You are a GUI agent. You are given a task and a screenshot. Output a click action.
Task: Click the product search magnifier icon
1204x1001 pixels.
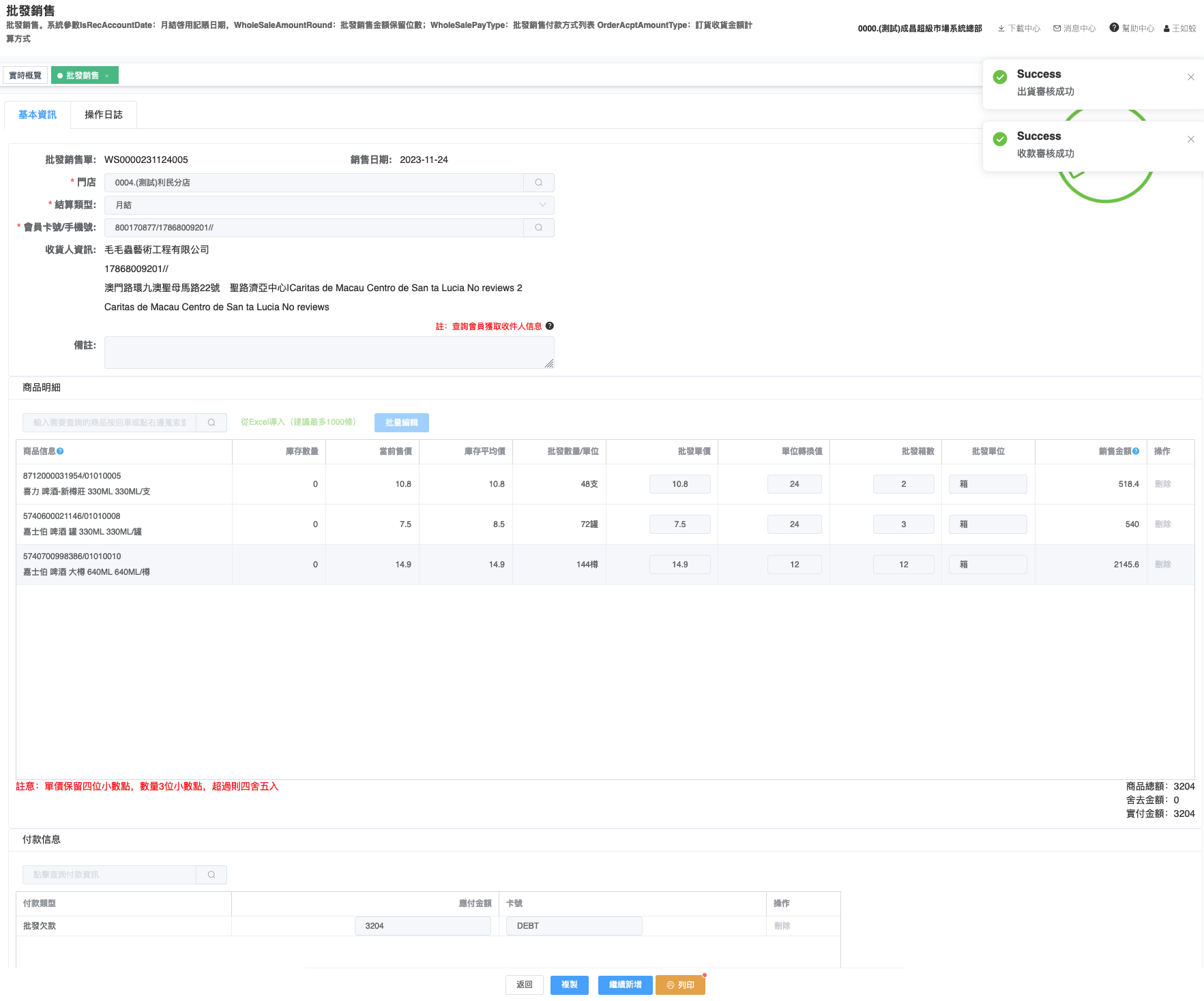(211, 423)
